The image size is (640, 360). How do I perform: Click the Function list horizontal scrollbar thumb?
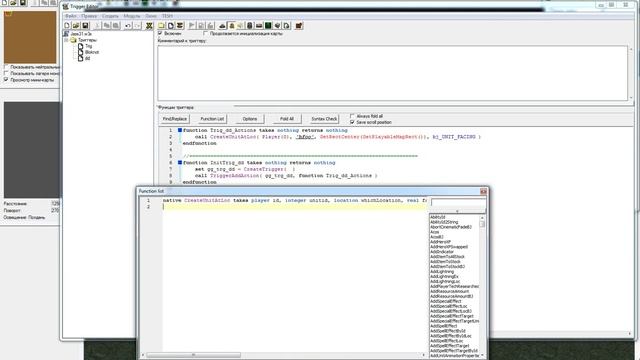click(x=193, y=355)
